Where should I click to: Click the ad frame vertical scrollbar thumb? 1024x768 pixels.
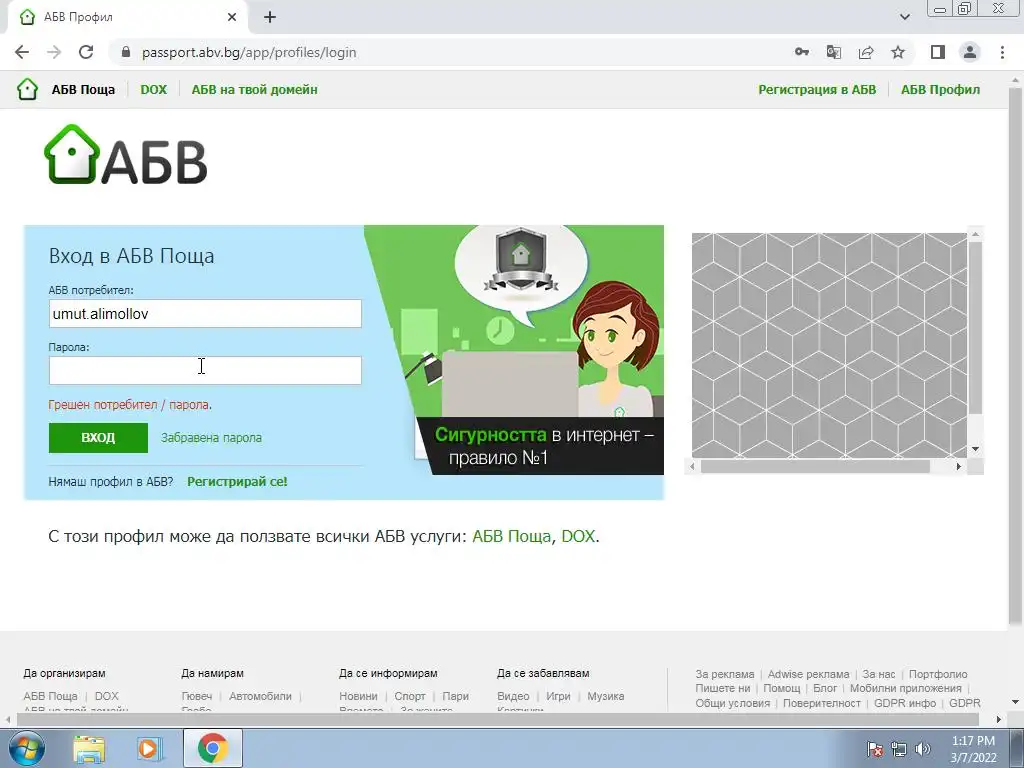pos(976,328)
